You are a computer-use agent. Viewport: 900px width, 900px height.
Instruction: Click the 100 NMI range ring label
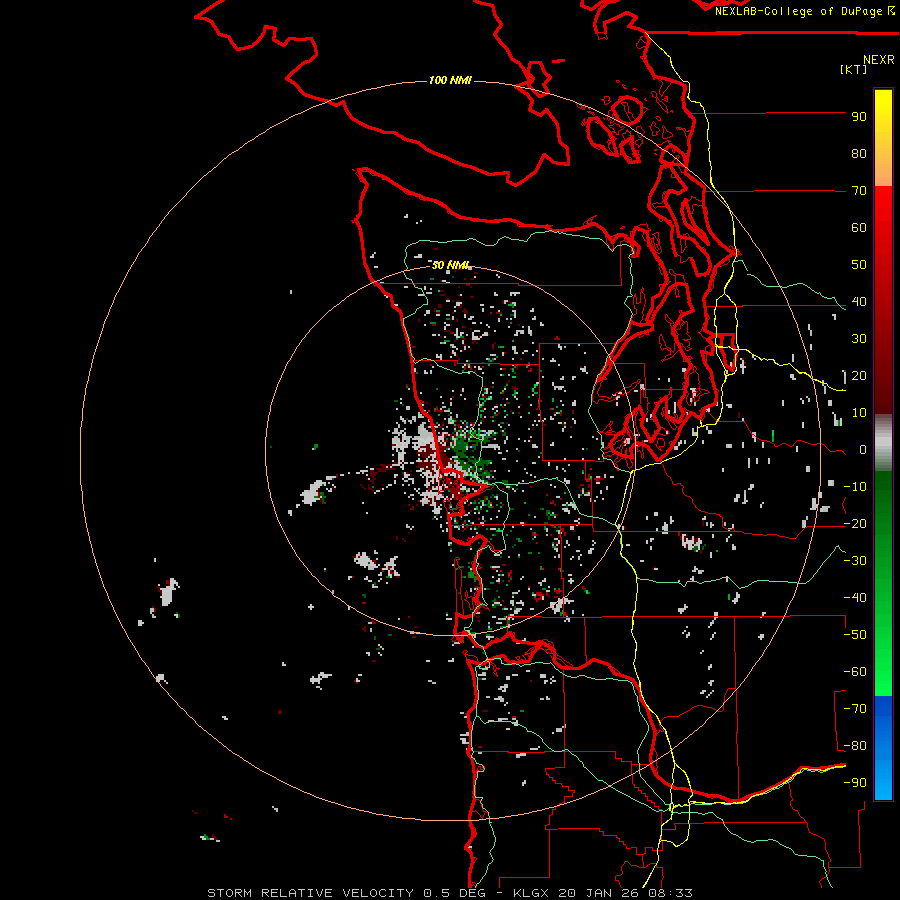(x=450, y=80)
